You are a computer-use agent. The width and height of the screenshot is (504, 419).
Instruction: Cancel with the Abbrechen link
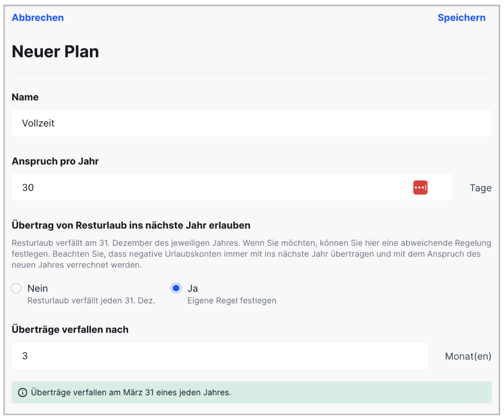[x=38, y=18]
